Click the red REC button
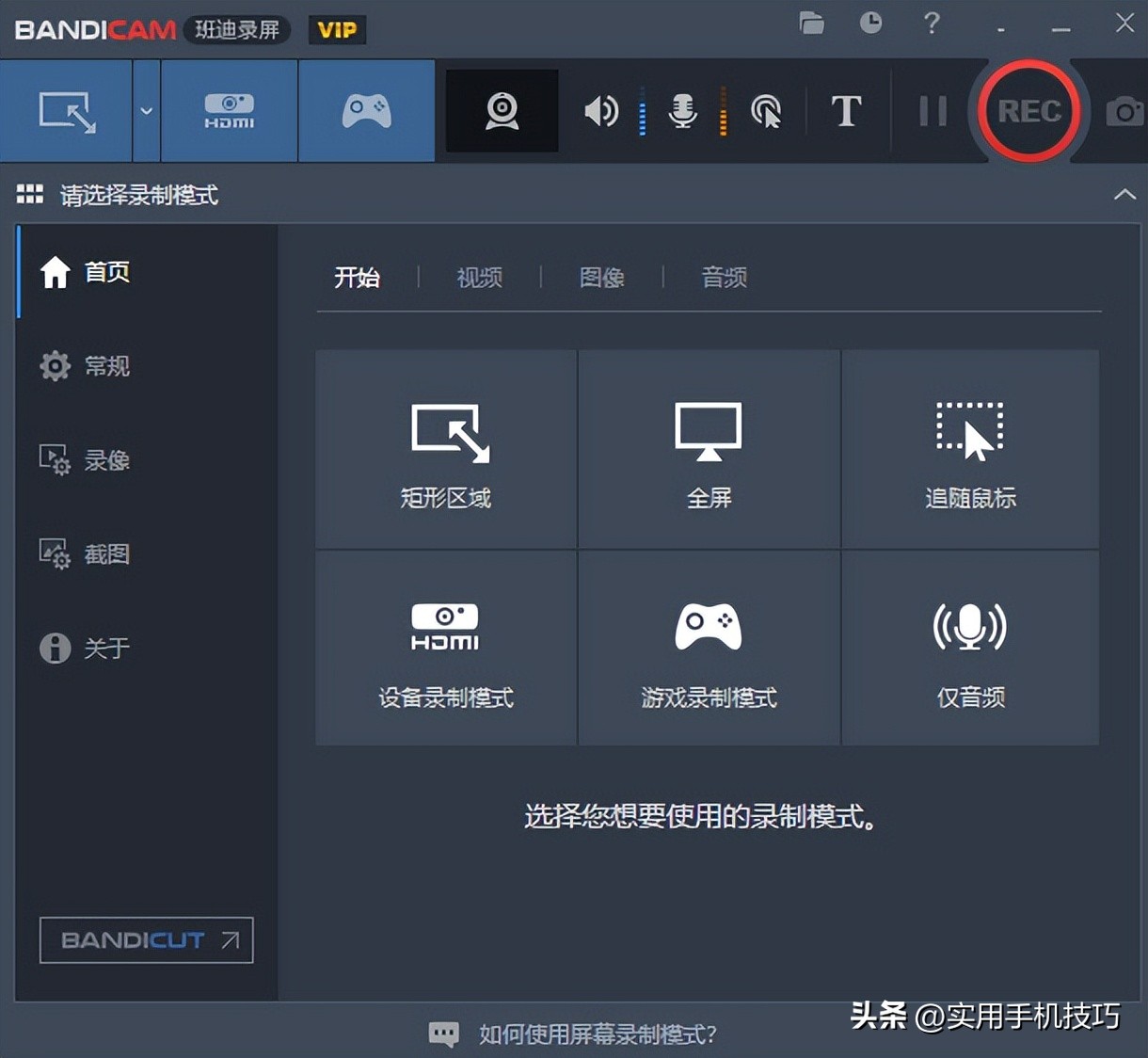 pos(1029,110)
